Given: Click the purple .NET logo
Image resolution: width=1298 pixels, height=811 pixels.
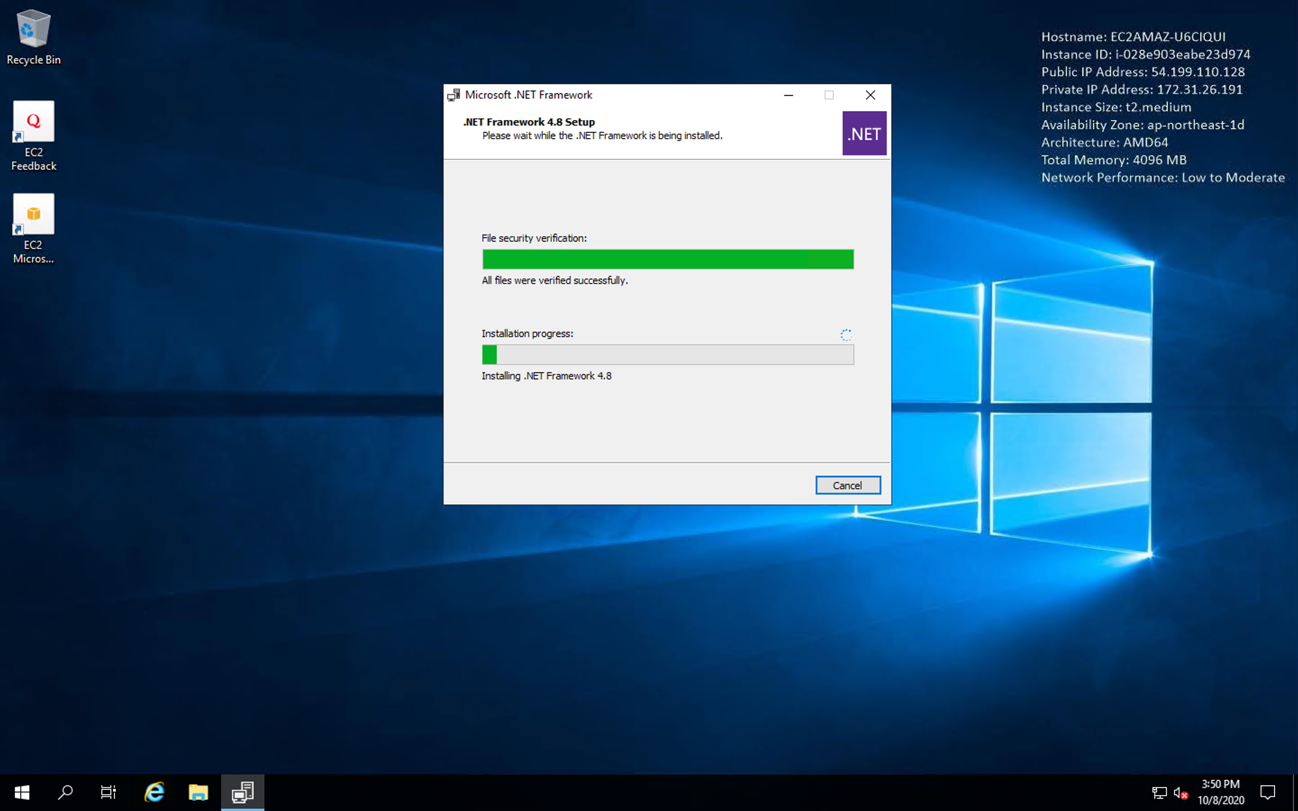Looking at the screenshot, I should tap(864, 133).
